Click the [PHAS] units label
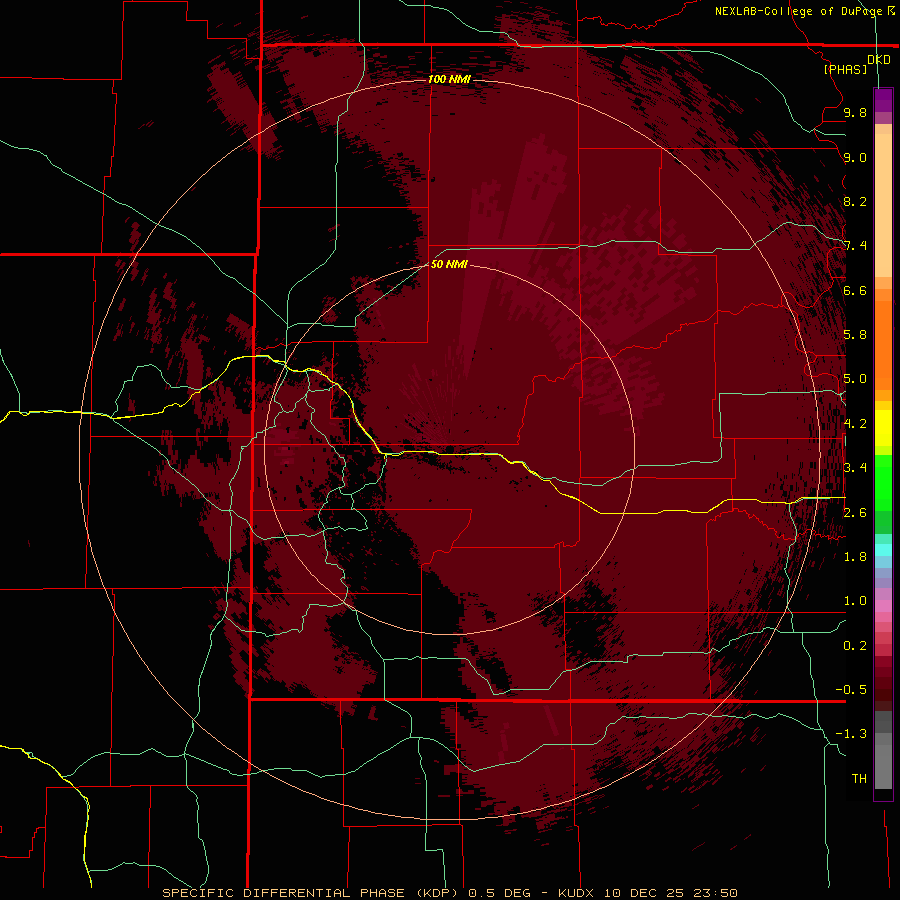 [845, 69]
